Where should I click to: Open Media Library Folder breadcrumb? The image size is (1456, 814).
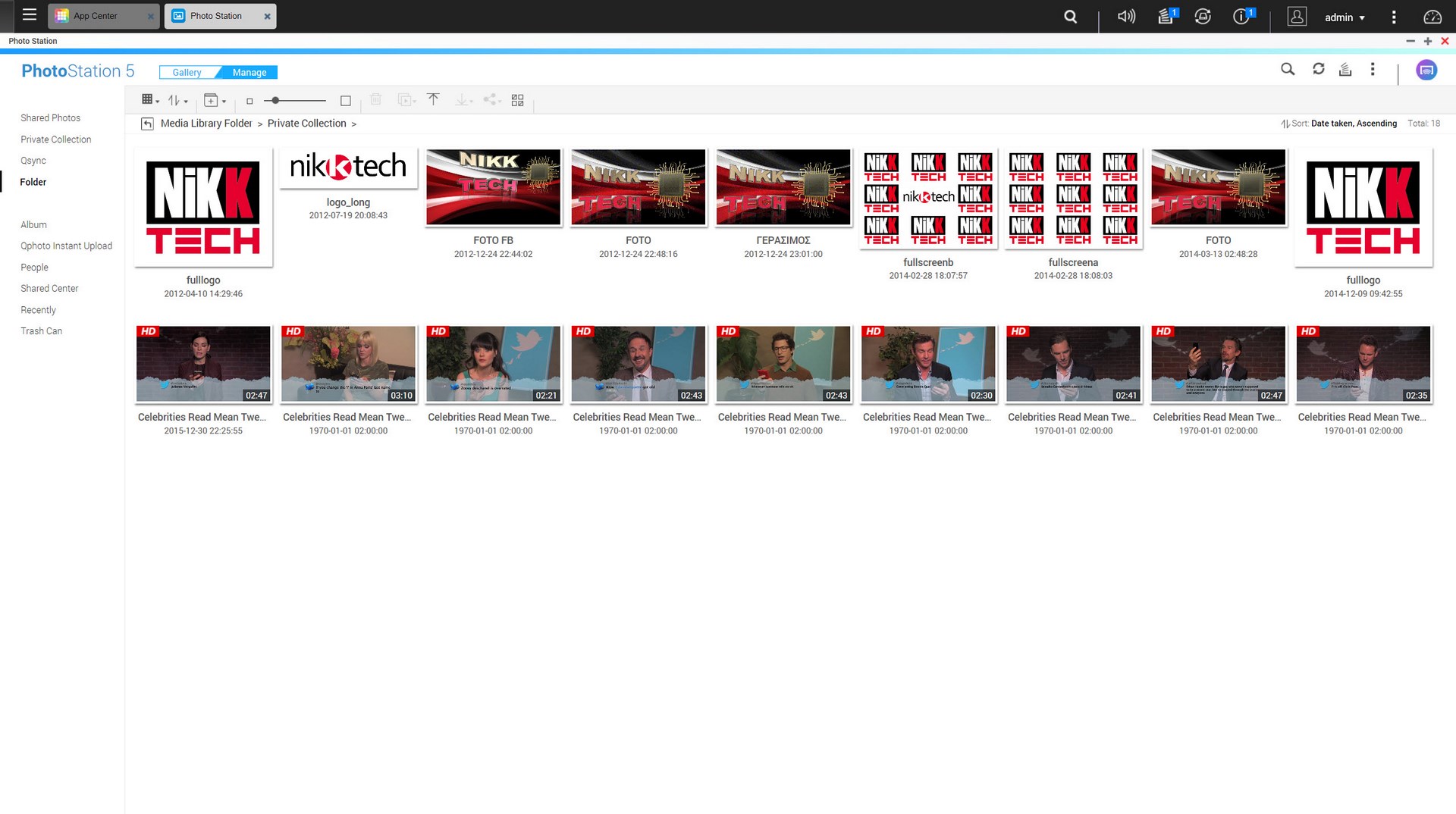tap(206, 124)
